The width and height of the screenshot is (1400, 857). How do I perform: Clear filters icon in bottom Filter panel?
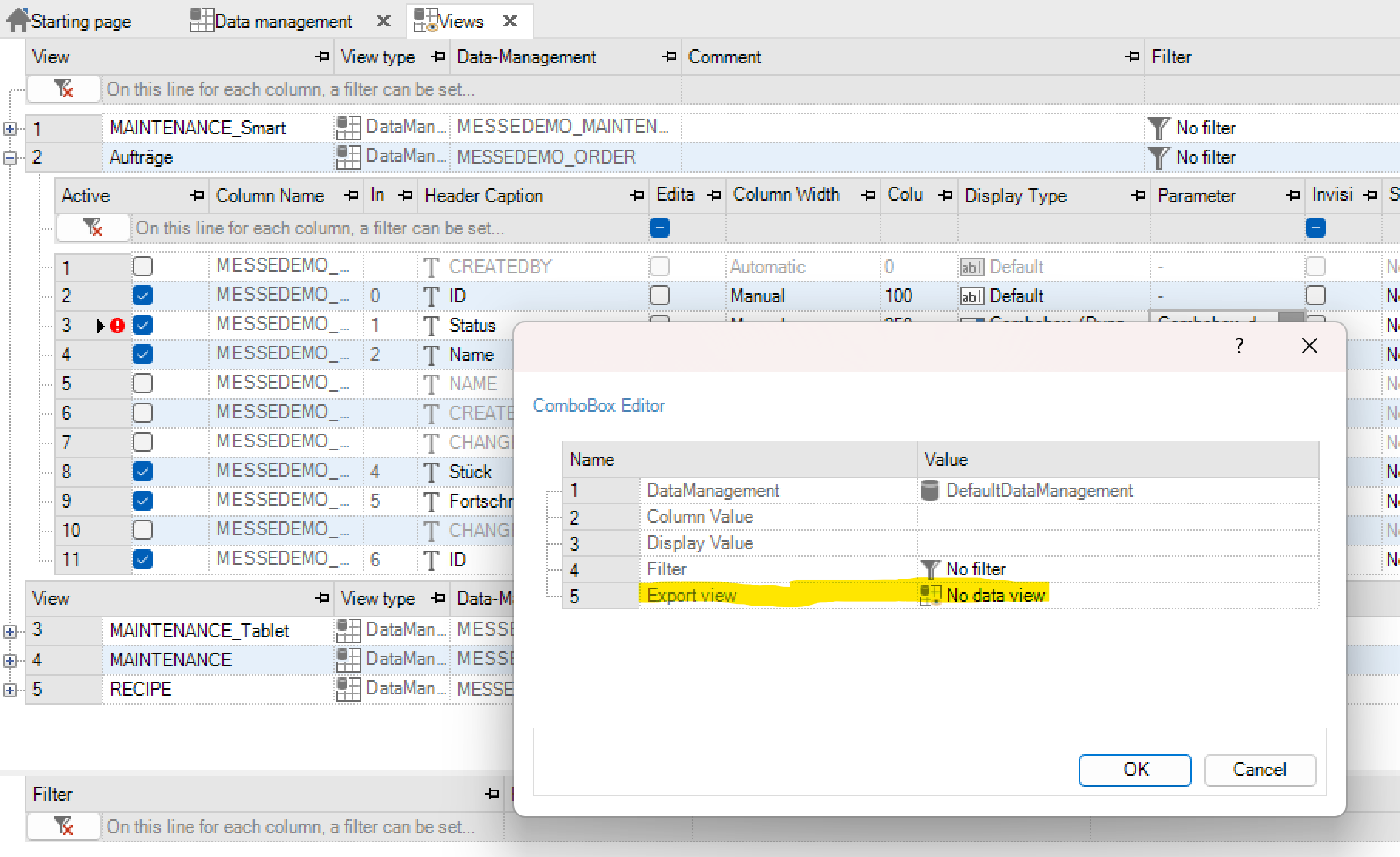[x=64, y=827]
